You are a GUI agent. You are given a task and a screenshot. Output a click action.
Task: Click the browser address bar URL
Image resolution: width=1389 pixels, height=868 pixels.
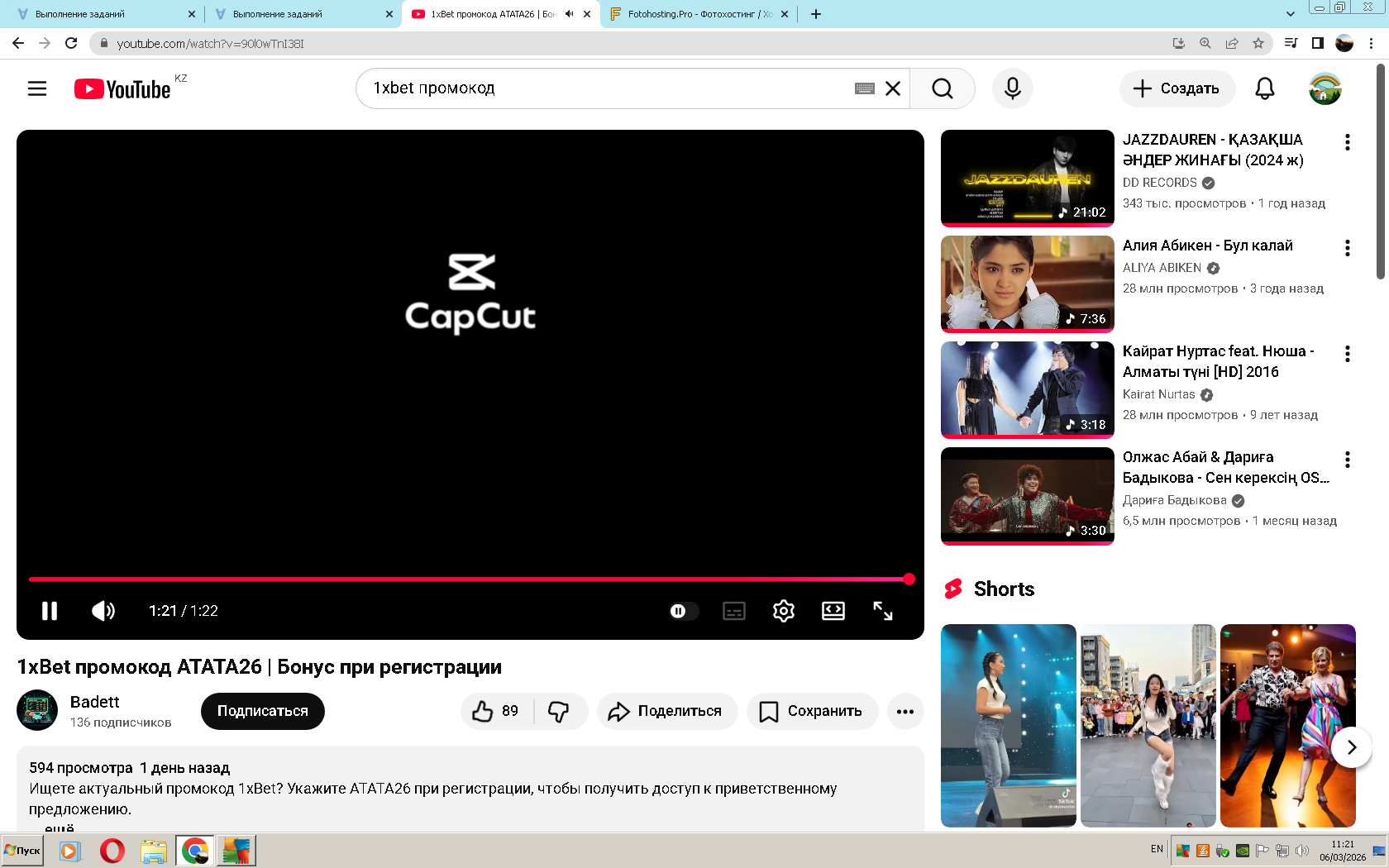coord(210,44)
